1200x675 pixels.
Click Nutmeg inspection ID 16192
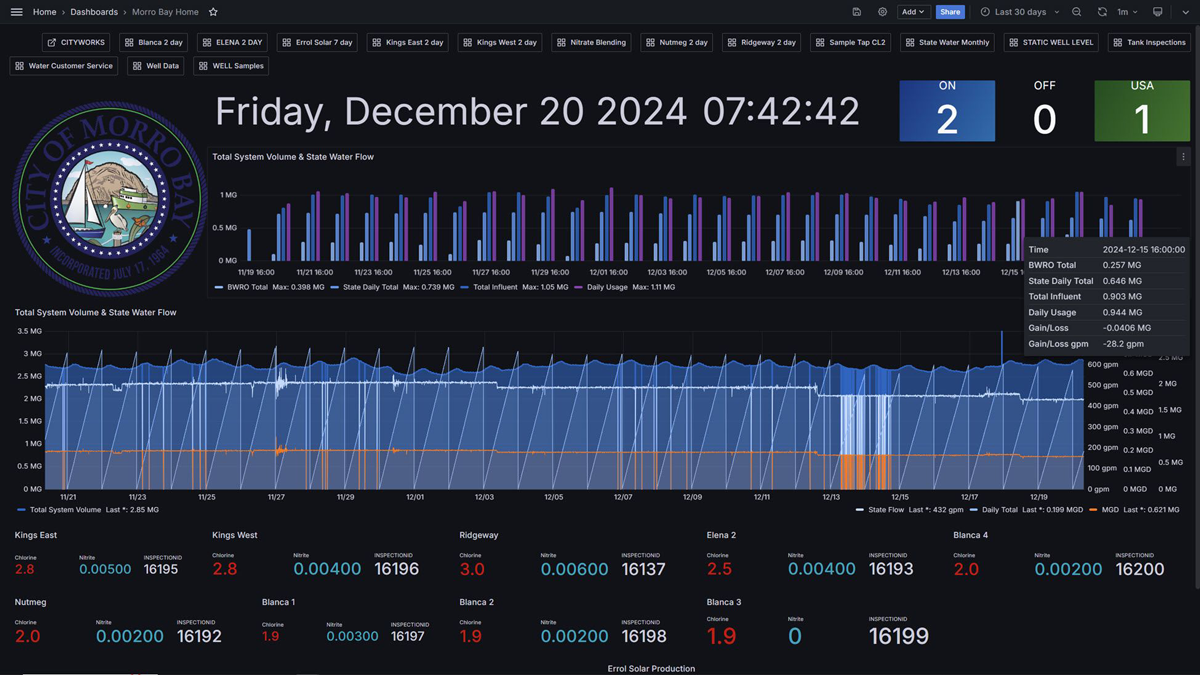click(x=199, y=636)
